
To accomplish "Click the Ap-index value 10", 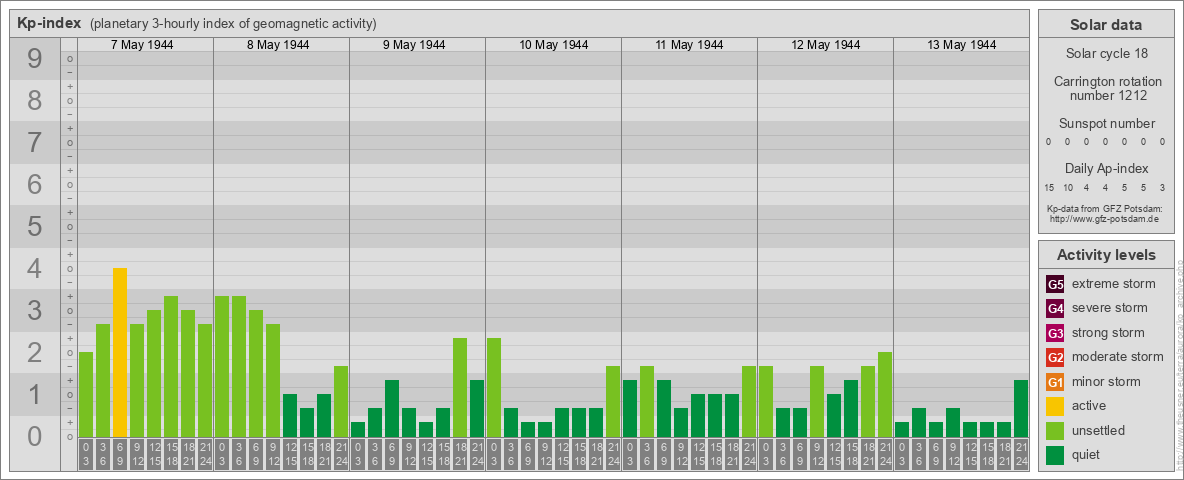I will [1068, 187].
